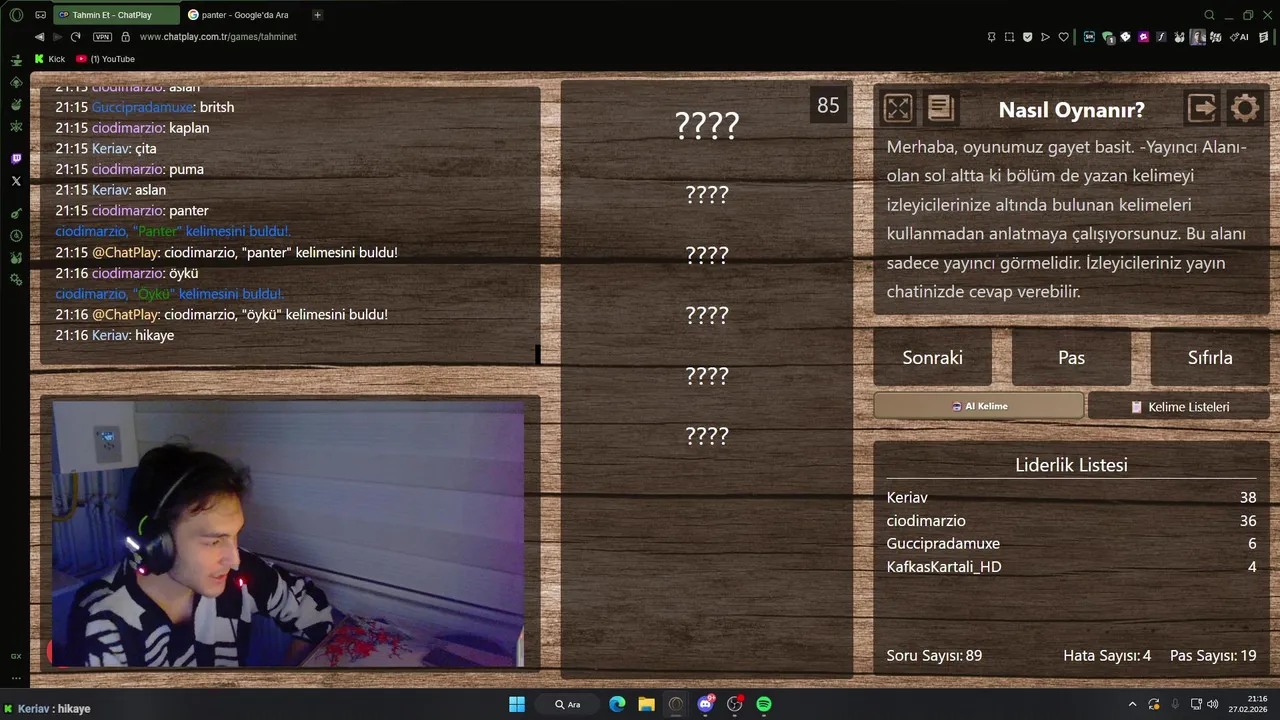Viewport: 1280px width, 720px height.
Task: Open File Explorer from the taskbar
Action: [x=646, y=704]
